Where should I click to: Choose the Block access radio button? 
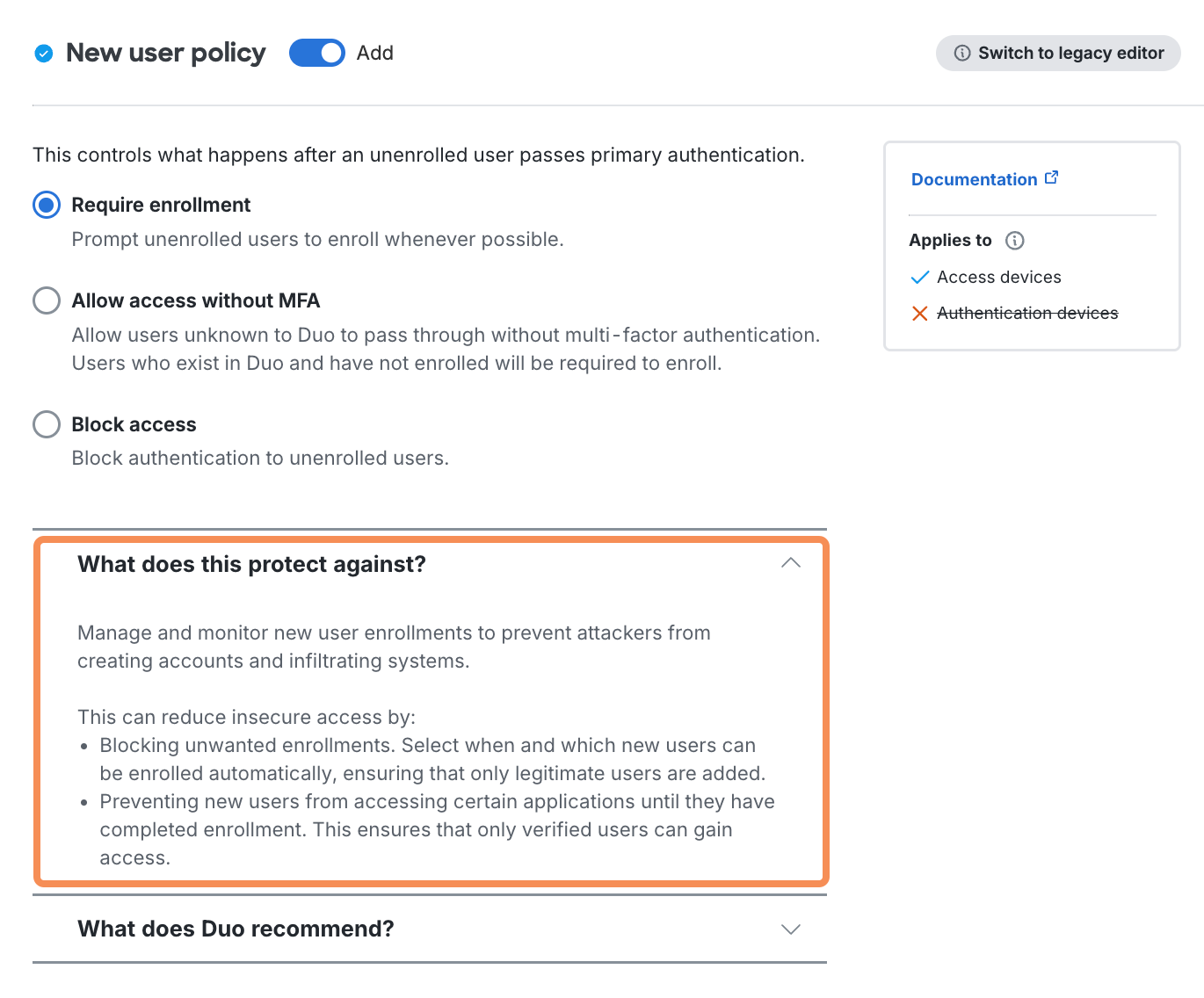[47, 424]
